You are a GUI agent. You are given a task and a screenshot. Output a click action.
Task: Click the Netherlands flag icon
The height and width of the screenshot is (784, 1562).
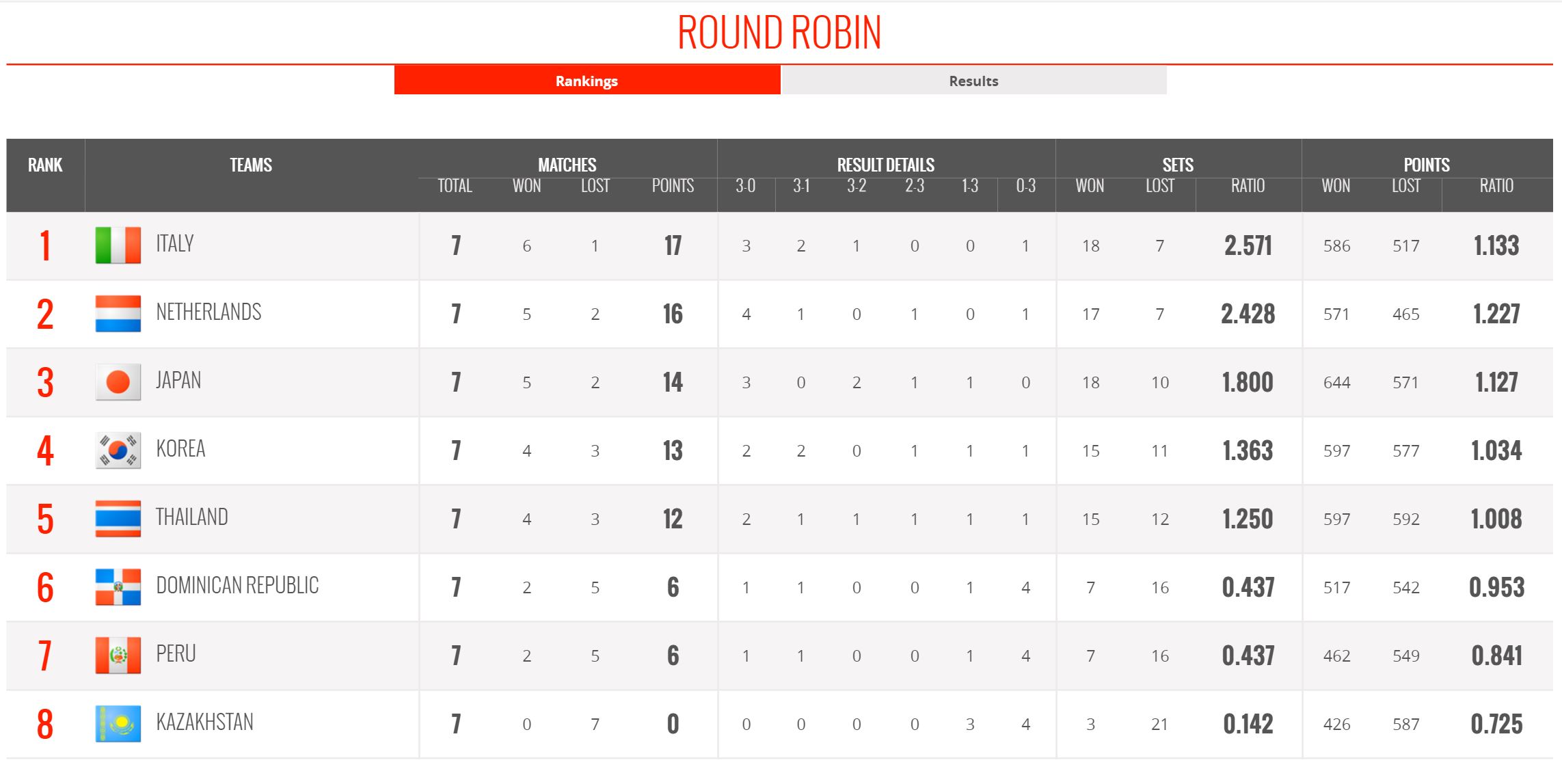pyautogui.click(x=118, y=313)
